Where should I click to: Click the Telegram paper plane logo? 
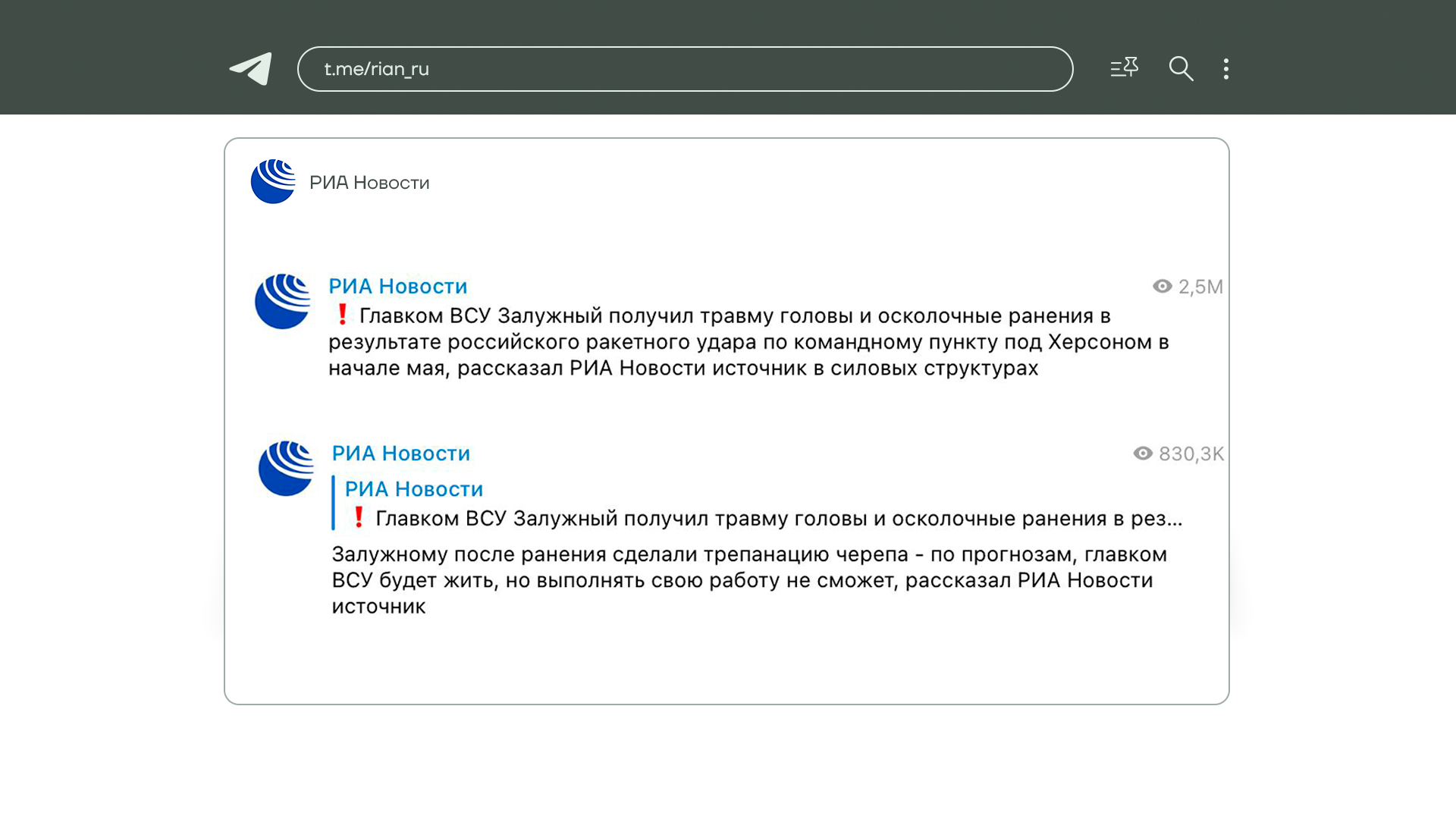click(x=251, y=69)
